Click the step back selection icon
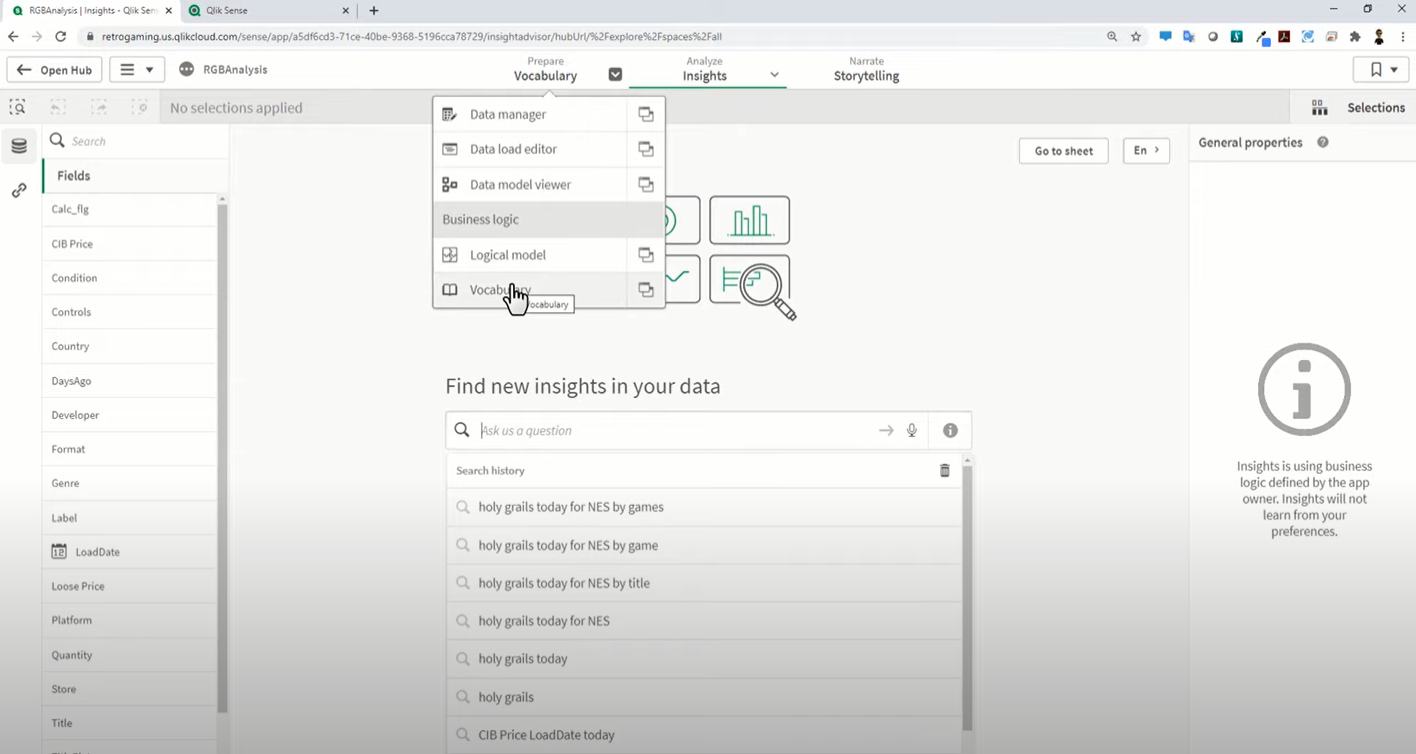1416x754 pixels. click(x=58, y=107)
